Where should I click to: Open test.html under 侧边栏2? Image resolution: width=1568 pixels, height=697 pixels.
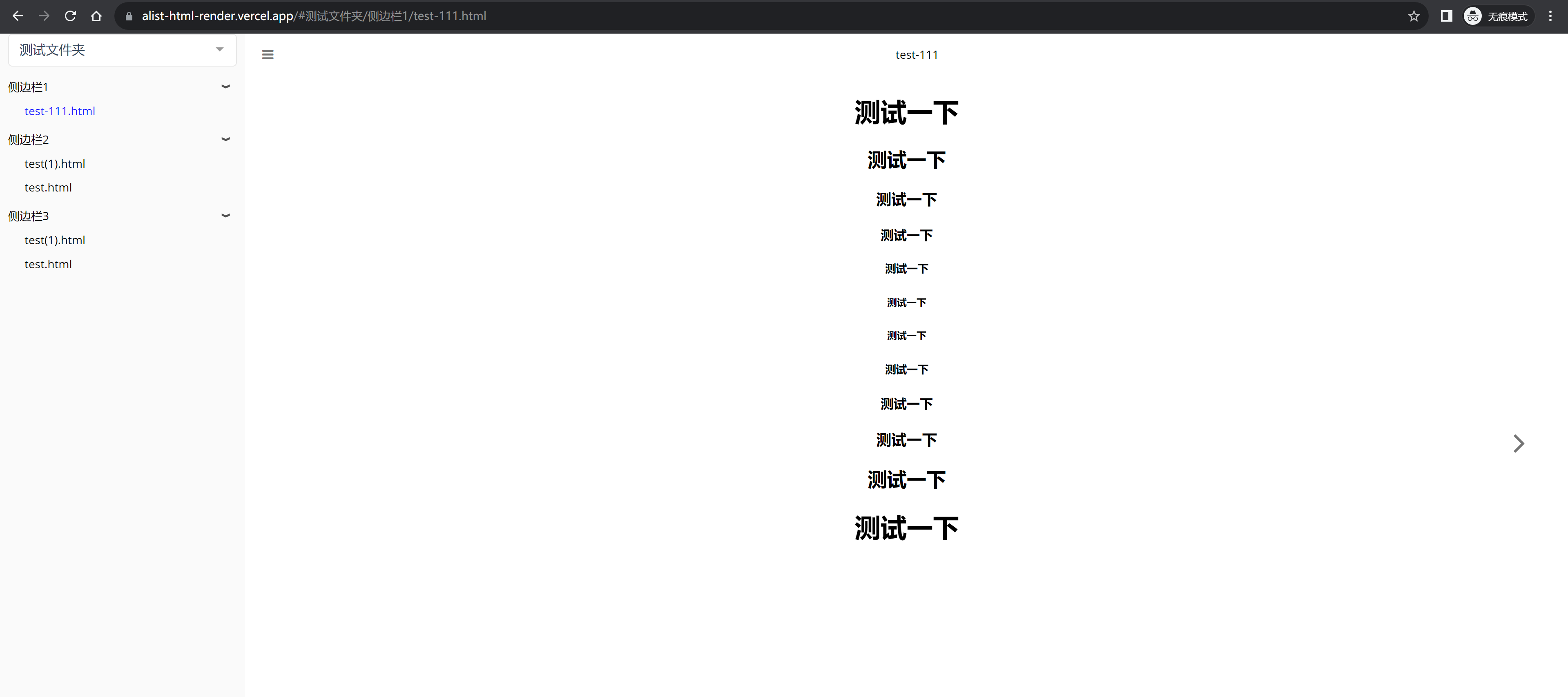(48, 187)
